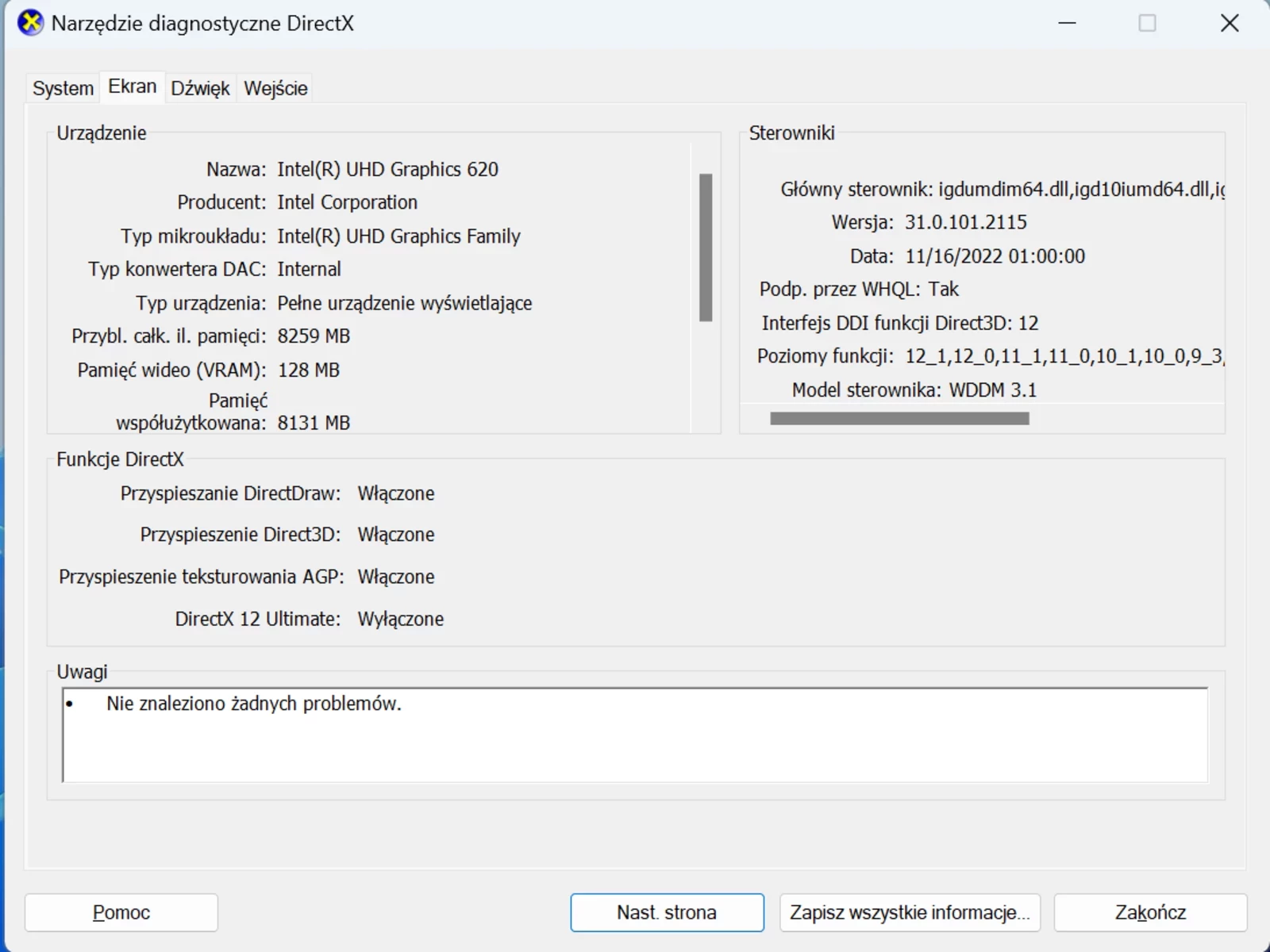
Task: Click the WHQL value Tak
Action: (943, 290)
